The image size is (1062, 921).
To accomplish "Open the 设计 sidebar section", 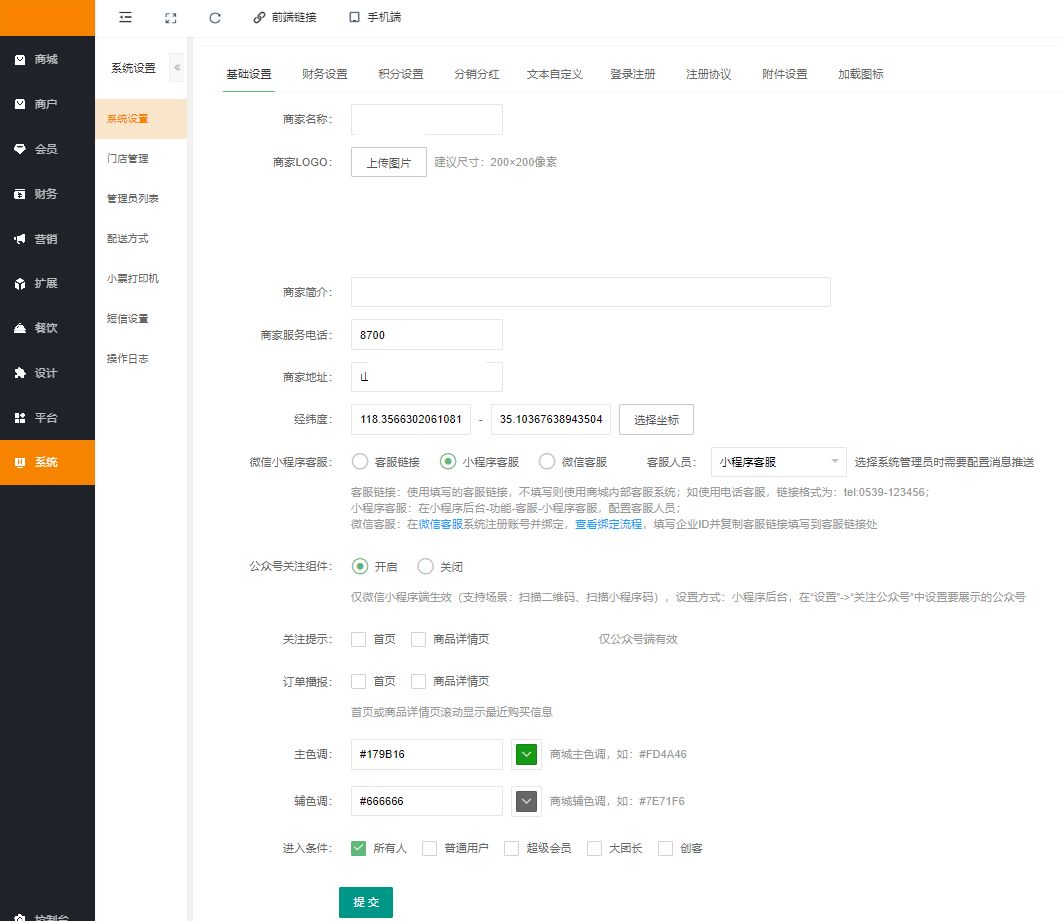I will tap(46, 373).
